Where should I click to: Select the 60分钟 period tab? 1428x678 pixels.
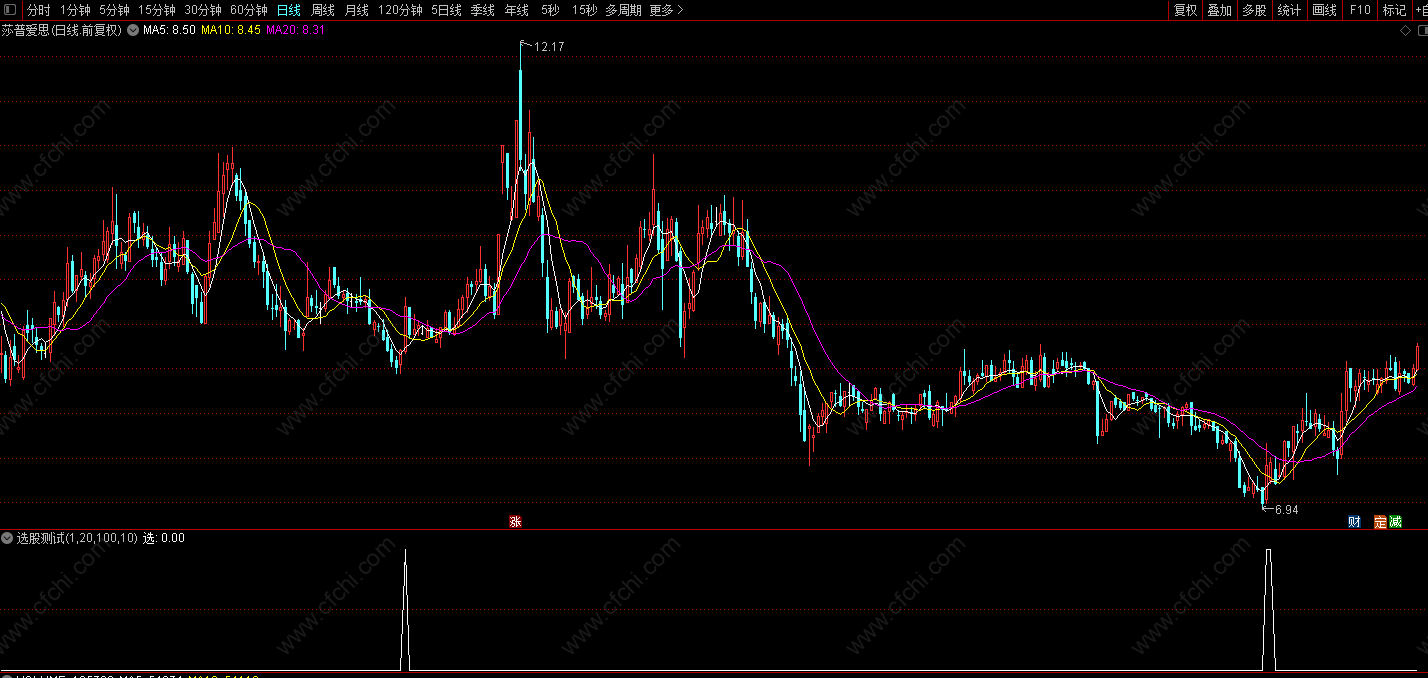[249, 10]
